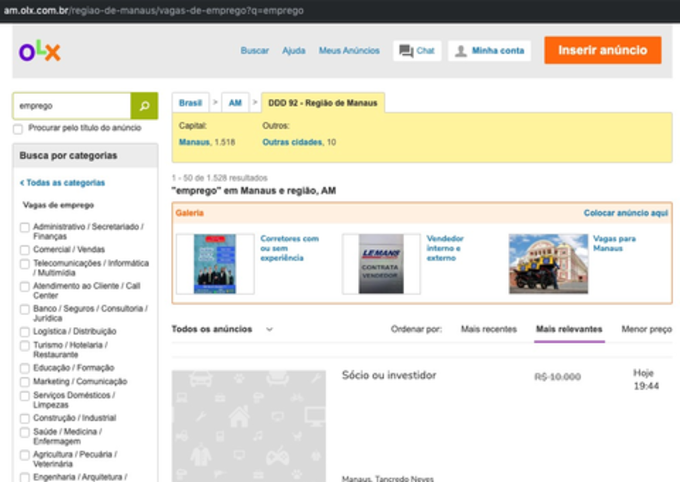Click the Sócio ou investidor placeholder image
This screenshot has width=680, height=482.
249,425
